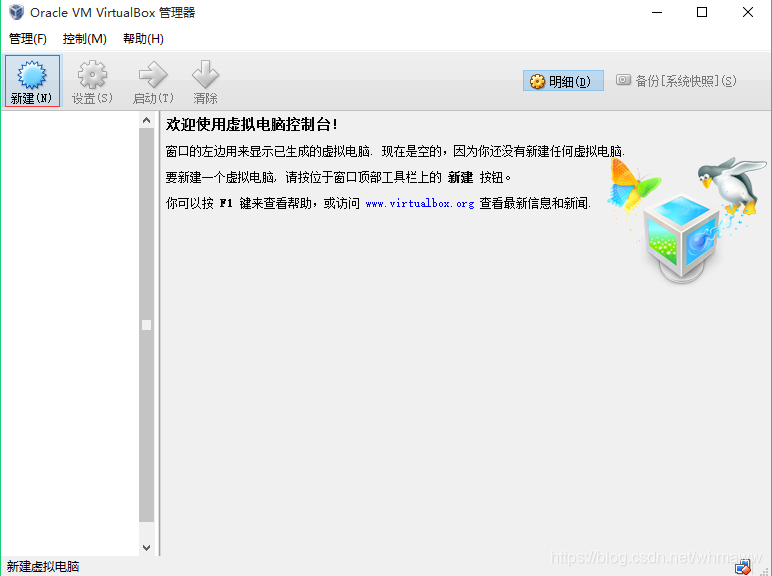
Task: Open Settings (设置) from the toolbar
Action: tap(92, 81)
